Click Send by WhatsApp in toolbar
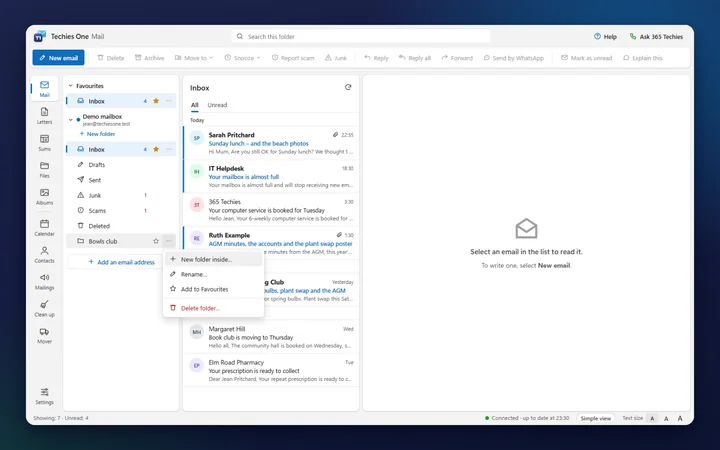 (x=513, y=58)
